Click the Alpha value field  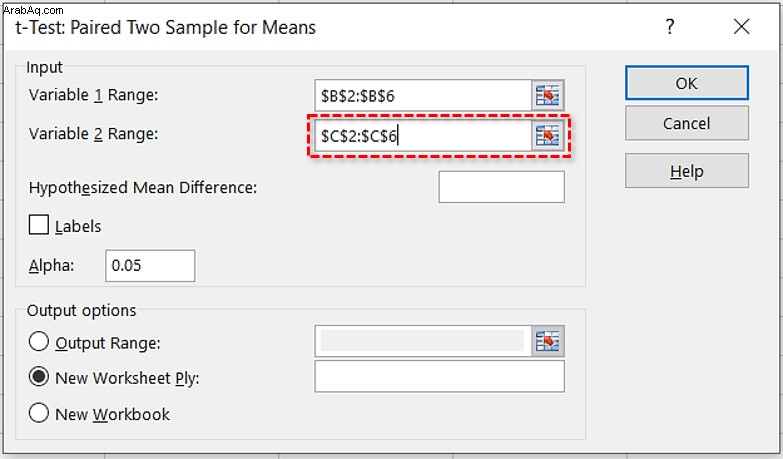pyautogui.click(x=150, y=266)
